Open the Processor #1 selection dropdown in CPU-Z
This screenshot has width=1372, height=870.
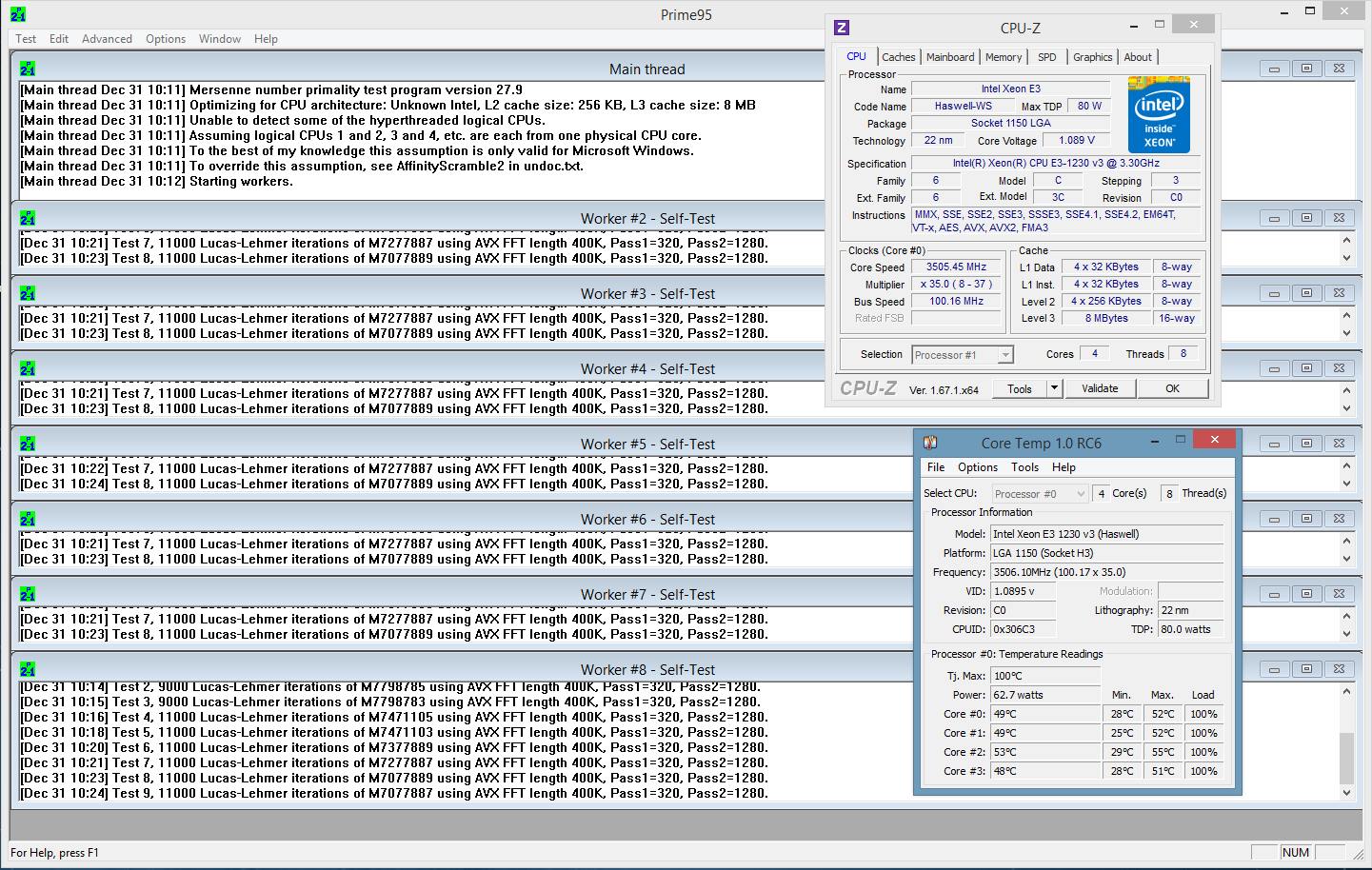pyautogui.click(x=962, y=355)
